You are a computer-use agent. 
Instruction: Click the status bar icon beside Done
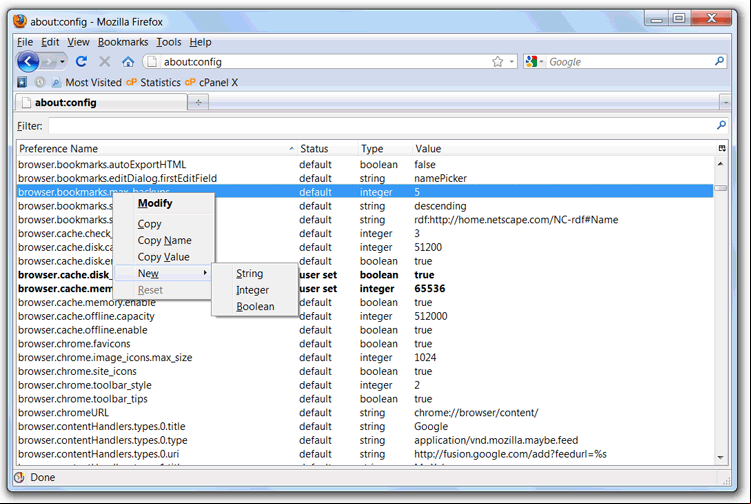tap(20, 477)
